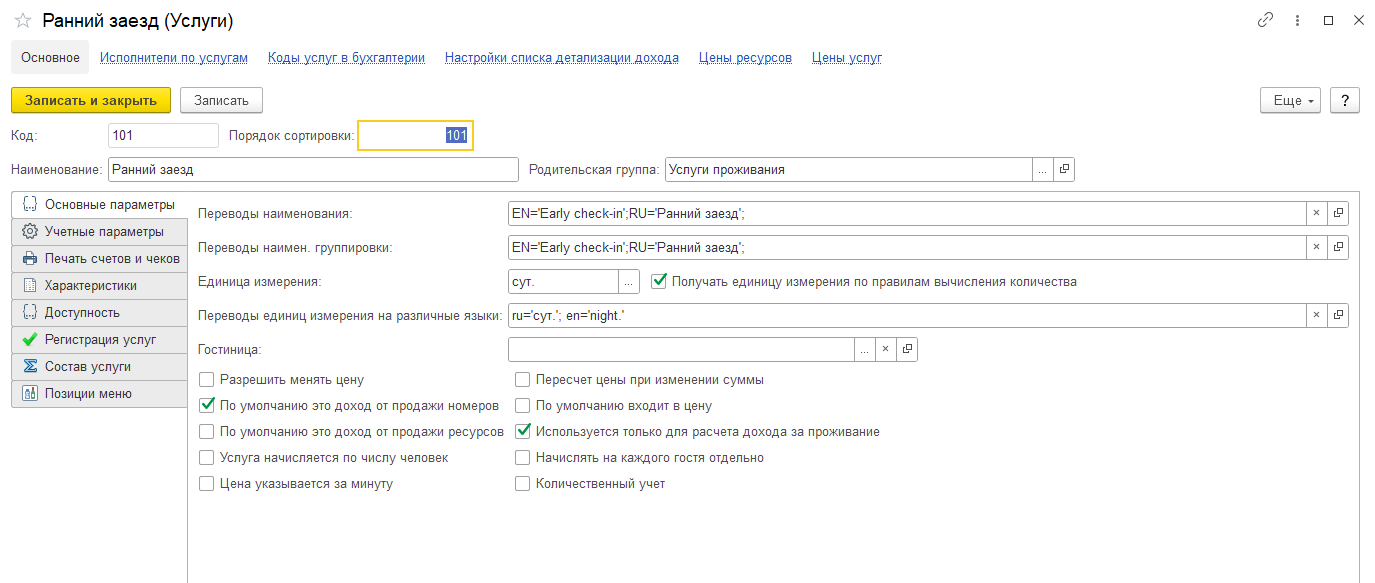
Task: Enable Пересчет цены при изменении суммы
Action: [523, 380]
